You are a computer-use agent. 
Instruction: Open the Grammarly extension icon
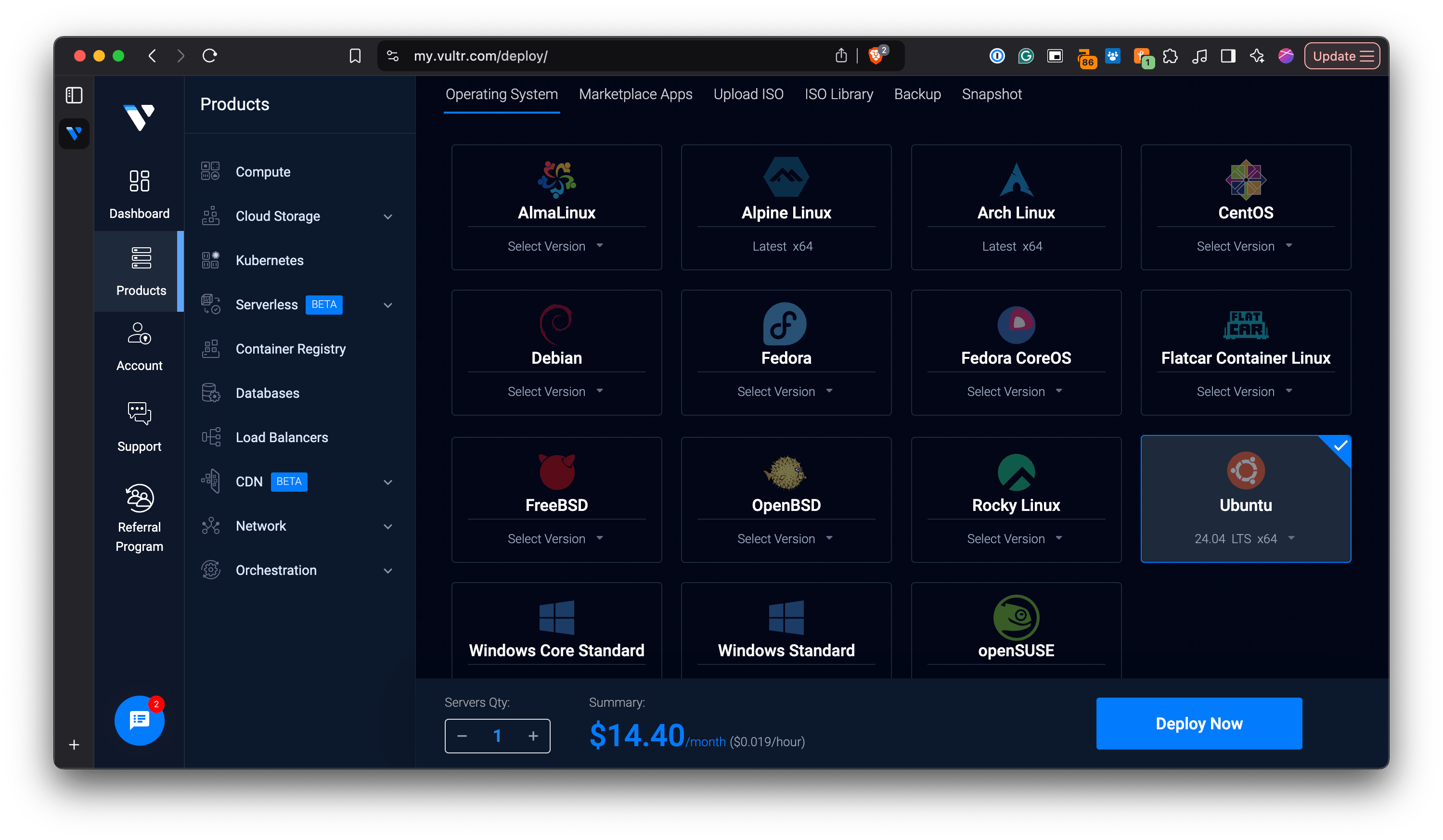pos(1026,55)
